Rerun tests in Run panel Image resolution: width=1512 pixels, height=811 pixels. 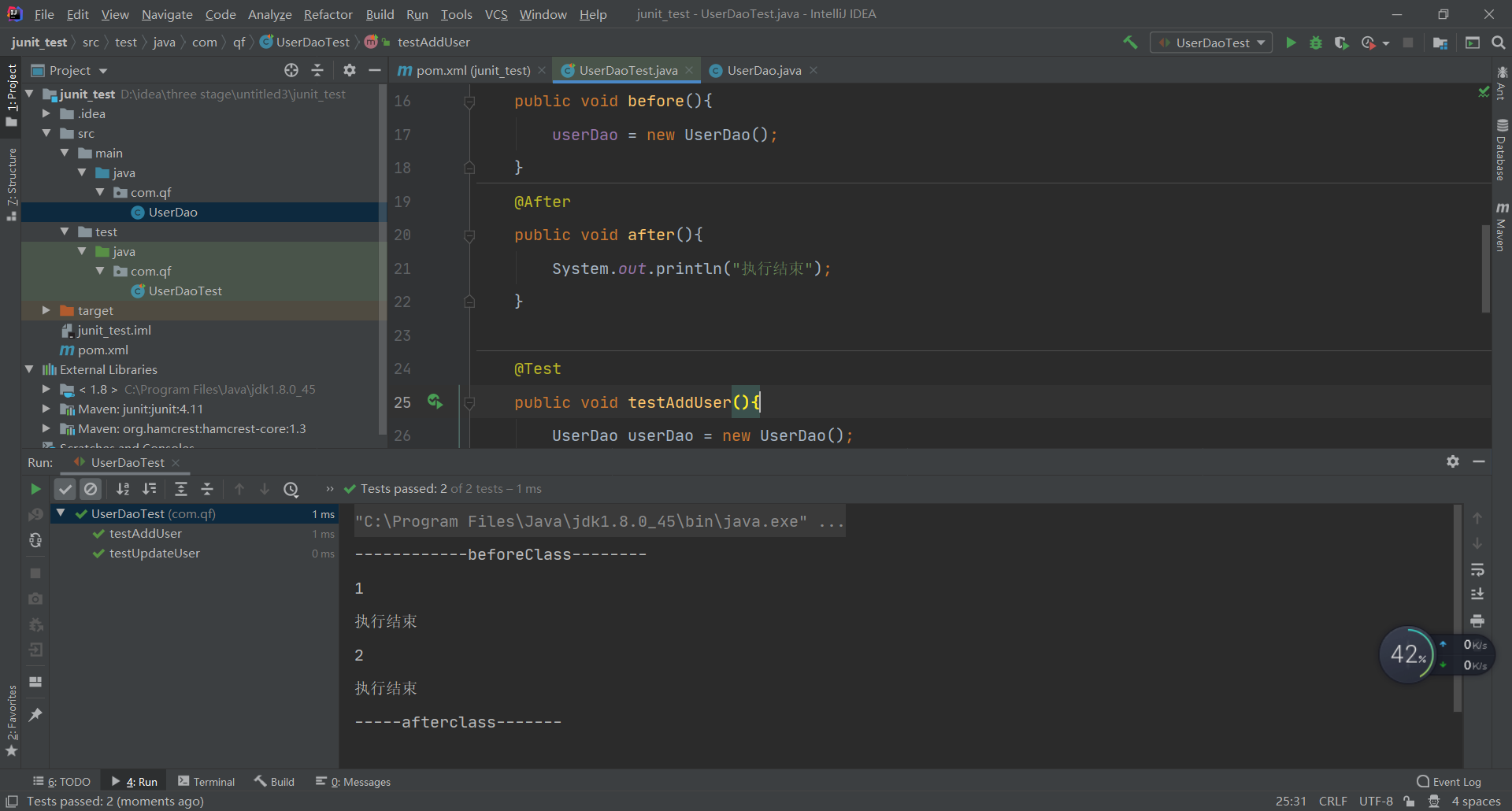pyautogui.click(x=35, y=489)
